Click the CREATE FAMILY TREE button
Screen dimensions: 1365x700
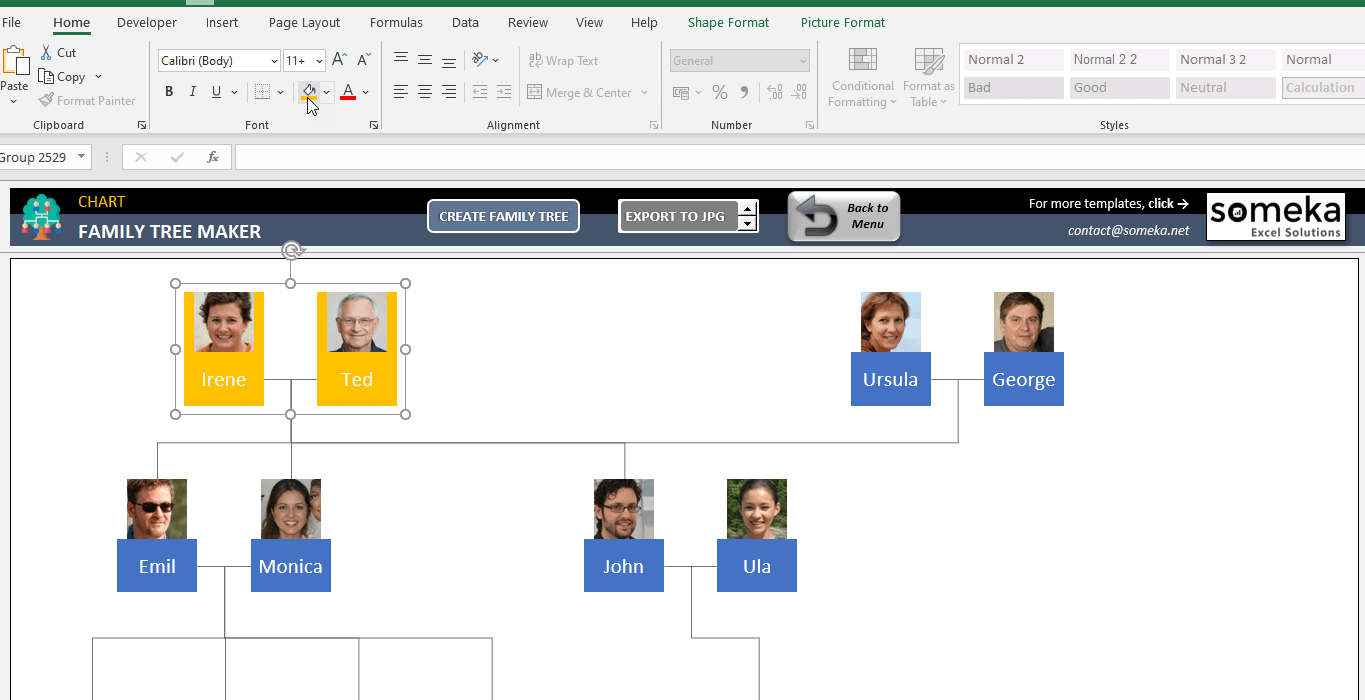coord(503,216)
